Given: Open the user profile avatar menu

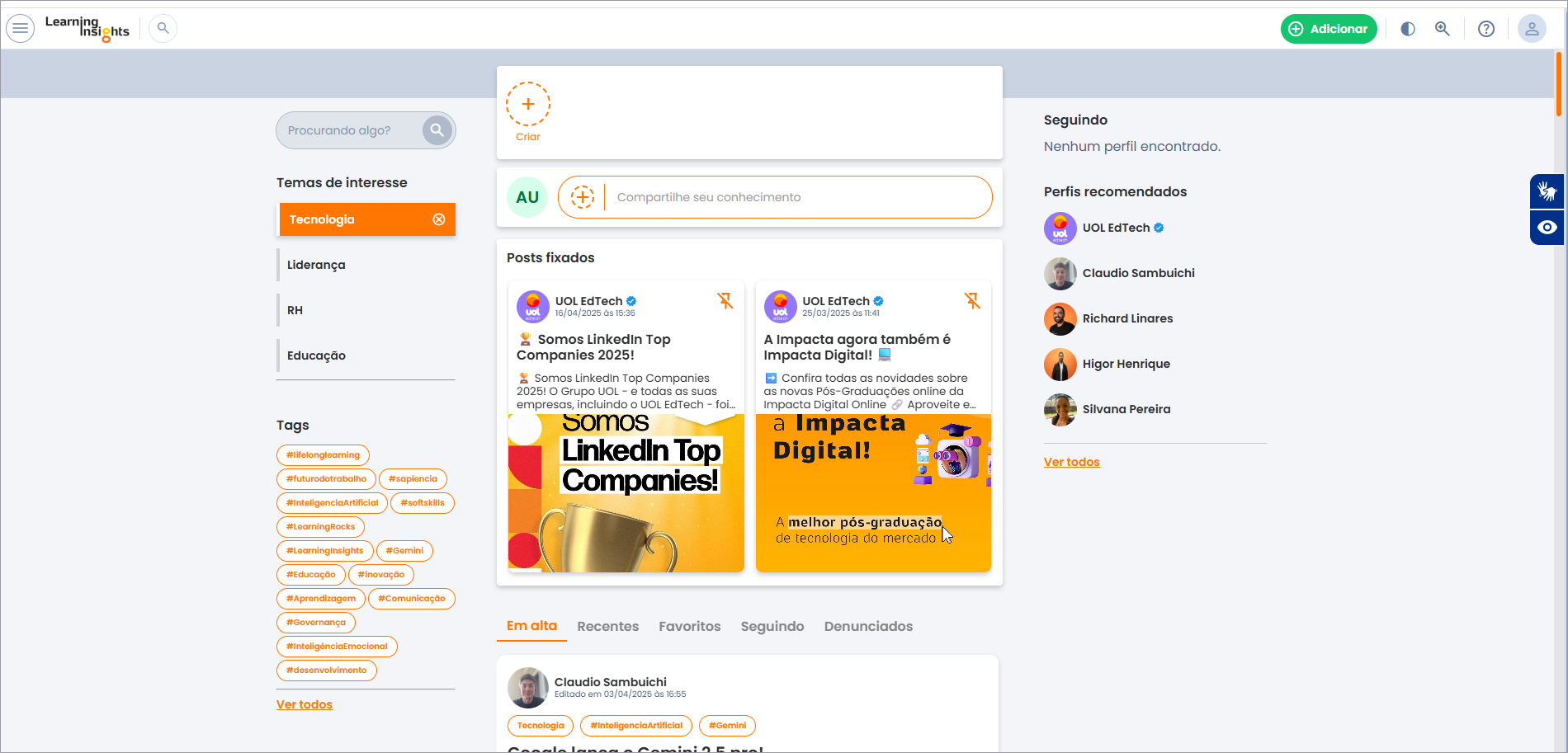Looking at the screenshot, I should tap(1532, 29).
